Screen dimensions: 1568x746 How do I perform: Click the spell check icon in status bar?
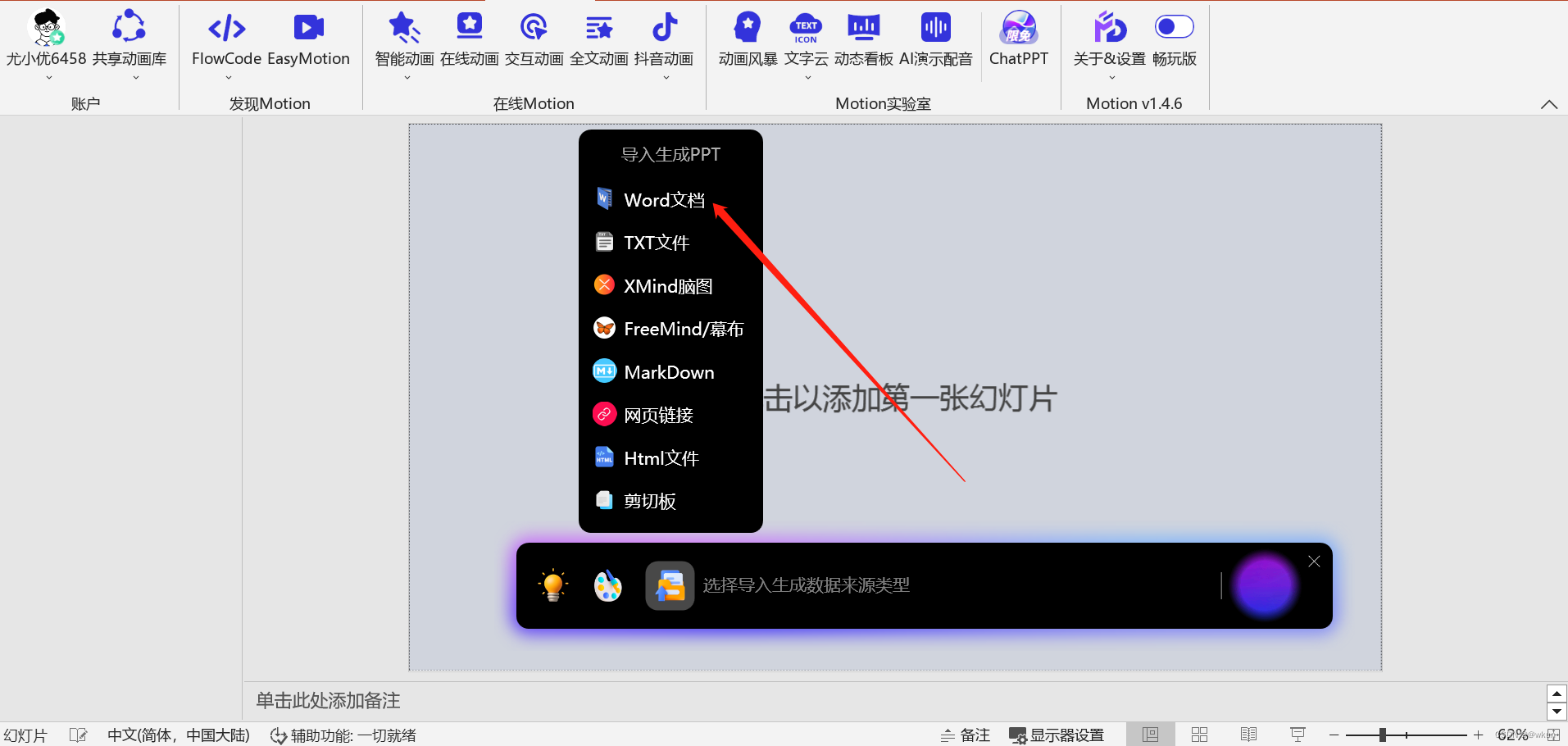coord(78,735)
